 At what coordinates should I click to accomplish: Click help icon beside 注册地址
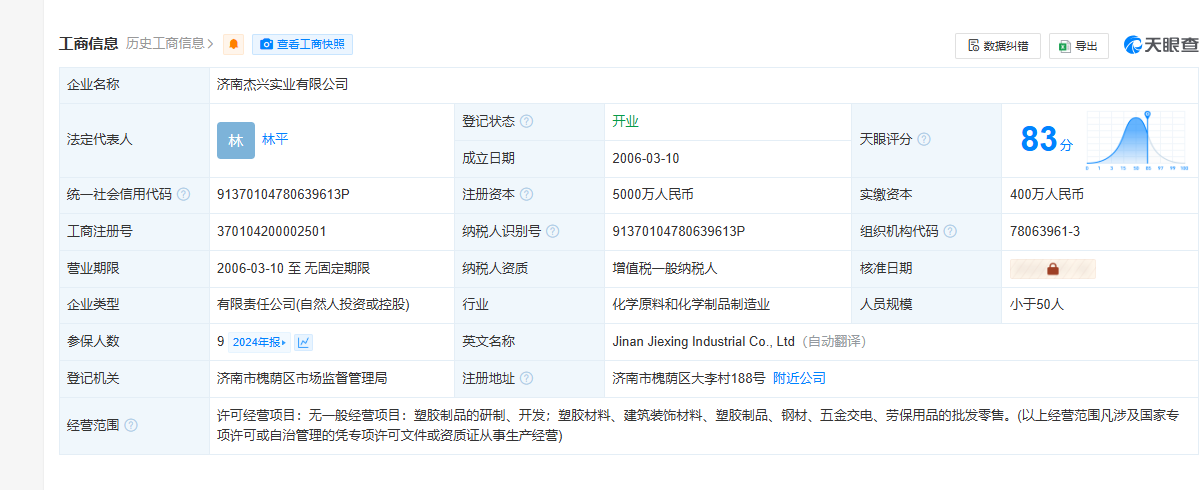click(527, 378)
